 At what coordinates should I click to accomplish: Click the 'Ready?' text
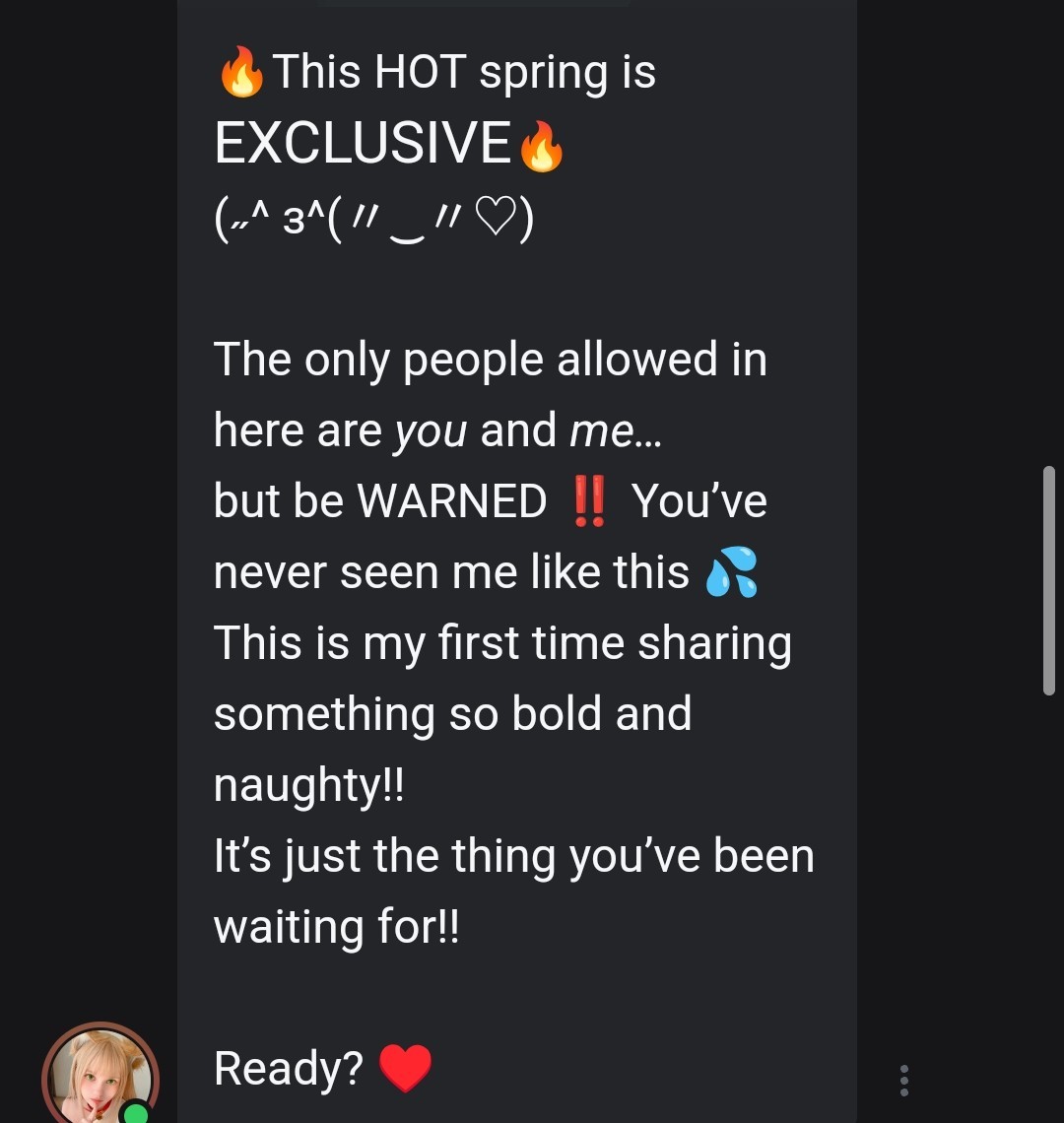(288, 1069)
